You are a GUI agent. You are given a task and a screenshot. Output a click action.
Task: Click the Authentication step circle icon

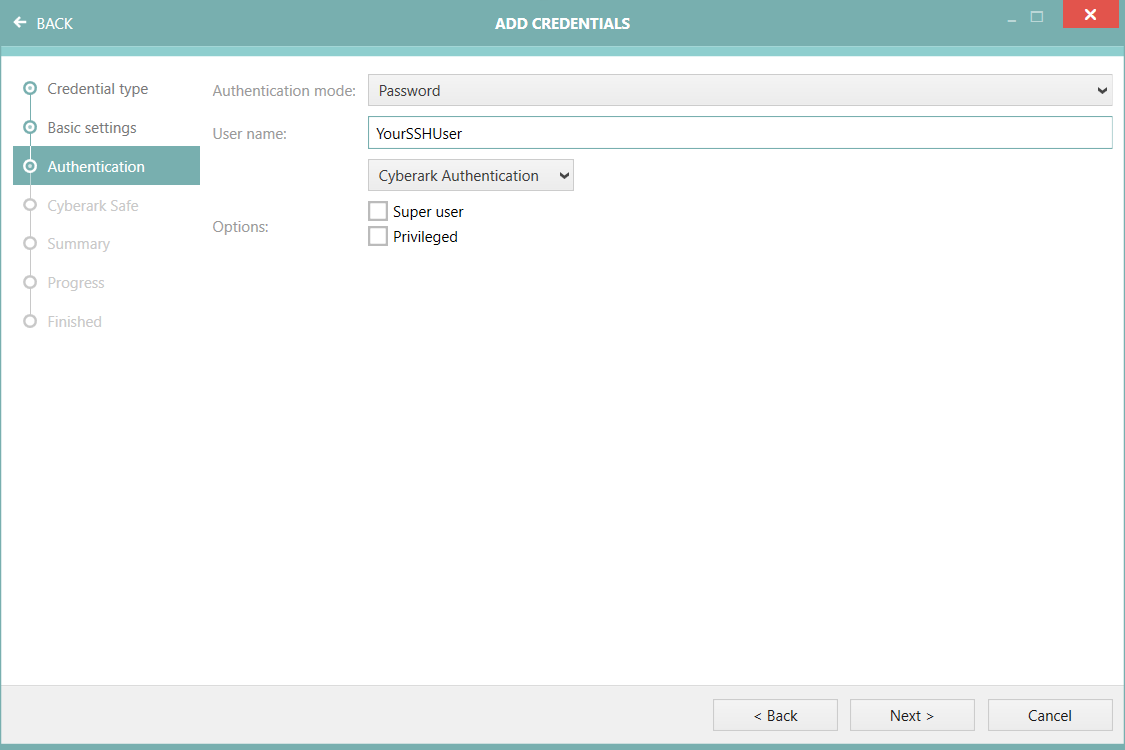coord(30,167)
